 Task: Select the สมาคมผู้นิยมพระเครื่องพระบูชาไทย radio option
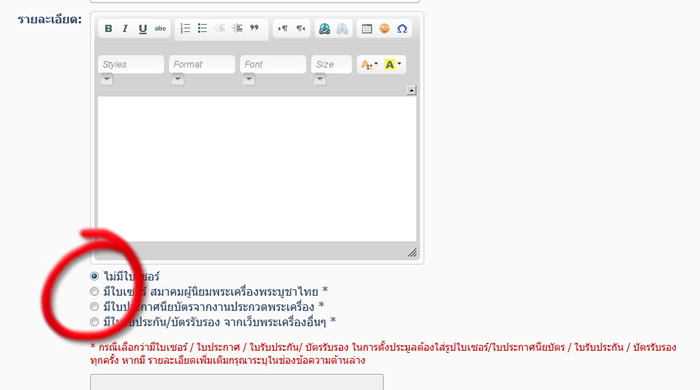pos(94,291)
